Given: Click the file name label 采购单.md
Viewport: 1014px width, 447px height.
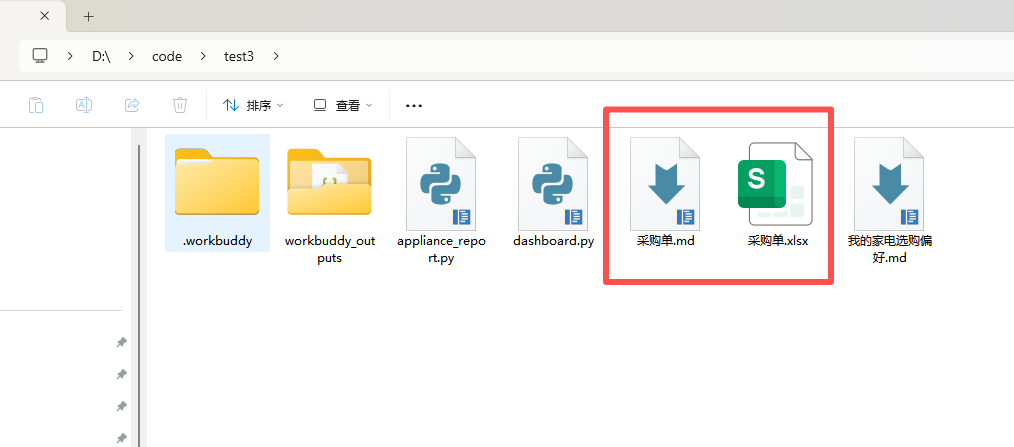Looking at the screenshot, I should point(665,241).
